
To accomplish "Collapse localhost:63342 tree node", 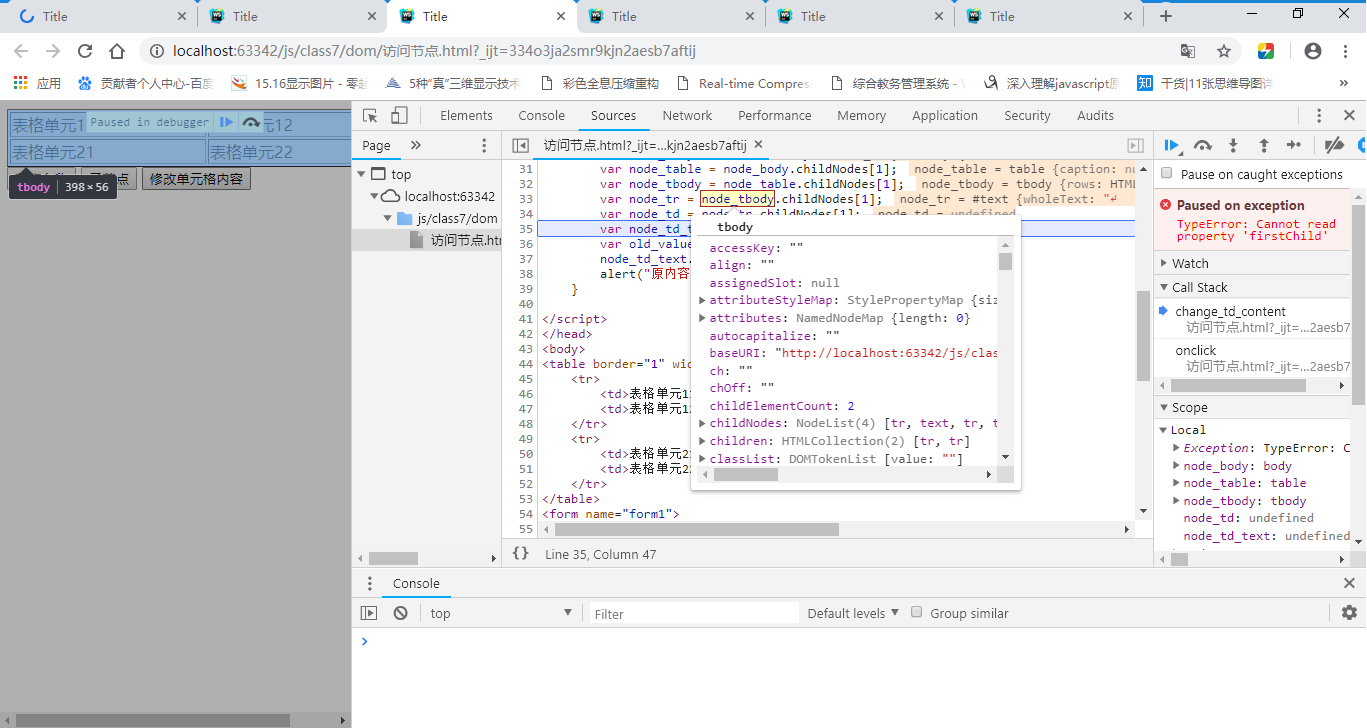I will click(x=375, y=196).
